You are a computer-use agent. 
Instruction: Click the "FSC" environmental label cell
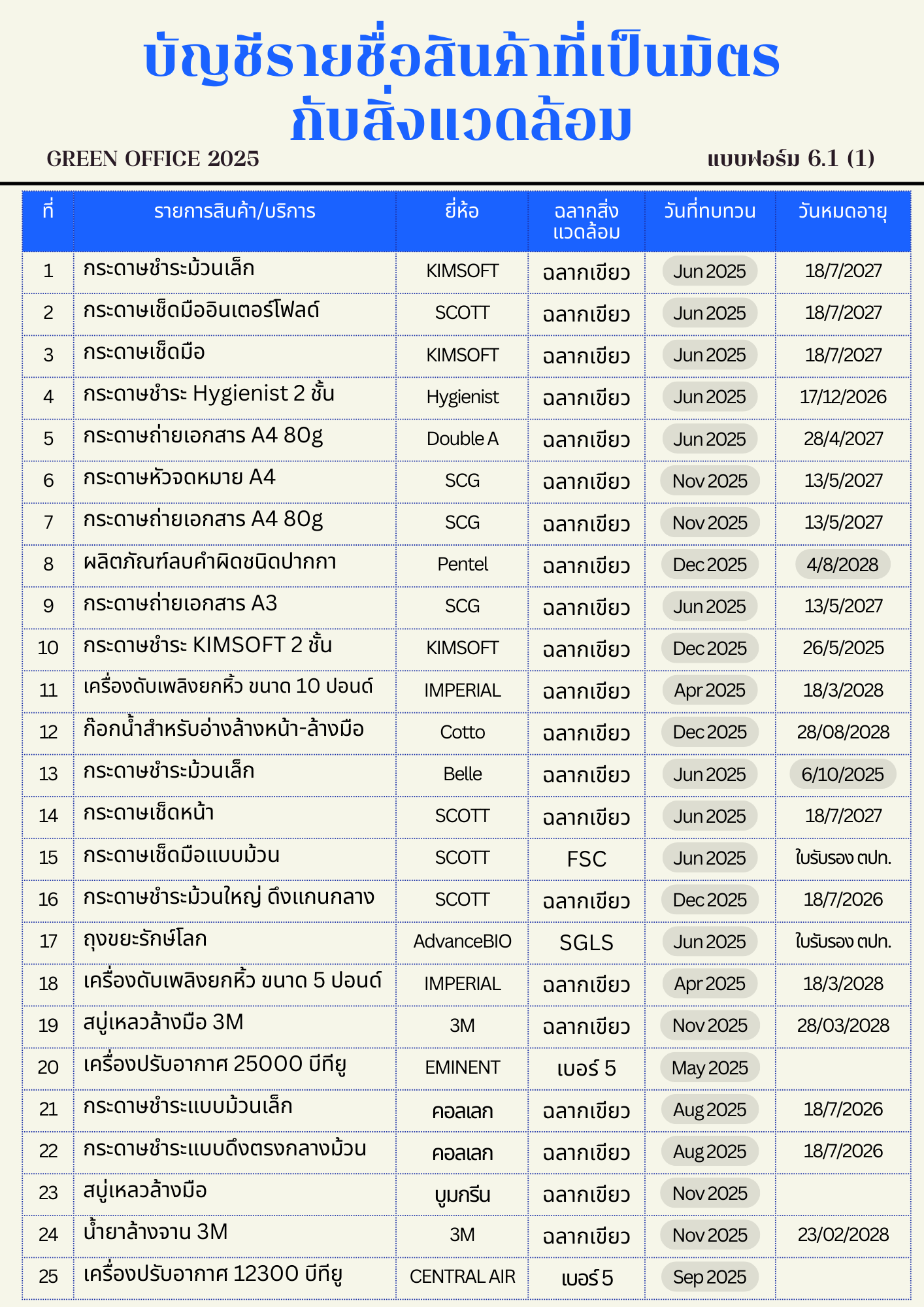(x=586, y=859)
